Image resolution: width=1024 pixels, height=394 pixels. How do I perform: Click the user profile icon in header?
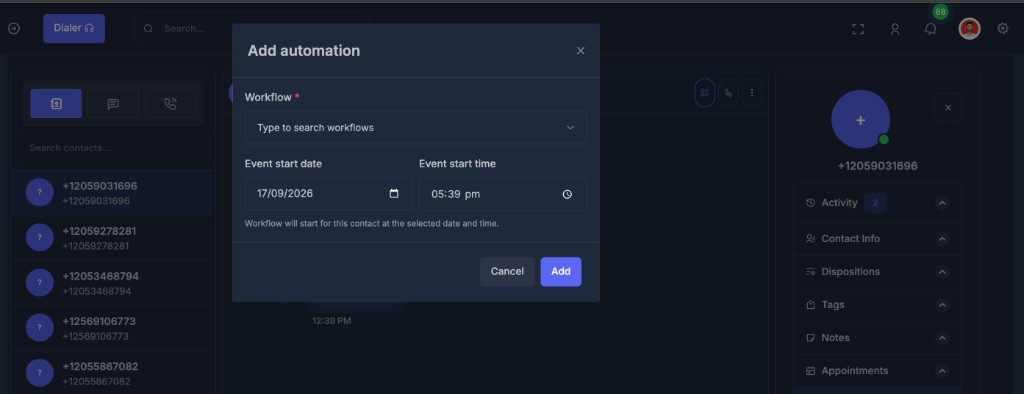pyautogui.click(x=895, y=29)
